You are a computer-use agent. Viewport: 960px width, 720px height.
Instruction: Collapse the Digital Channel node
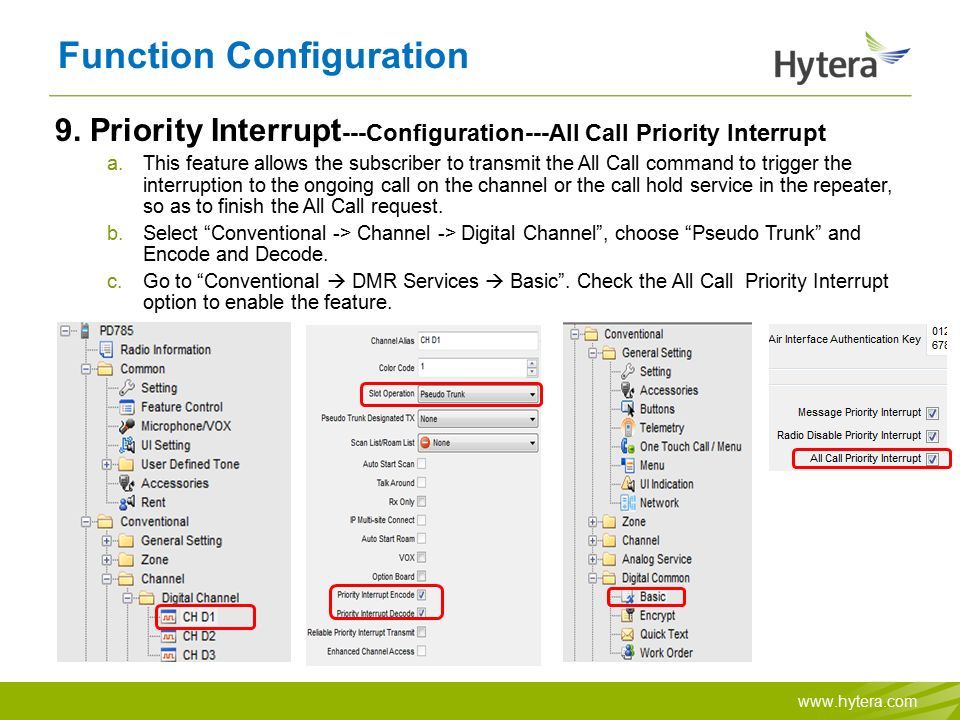(127, 598)
